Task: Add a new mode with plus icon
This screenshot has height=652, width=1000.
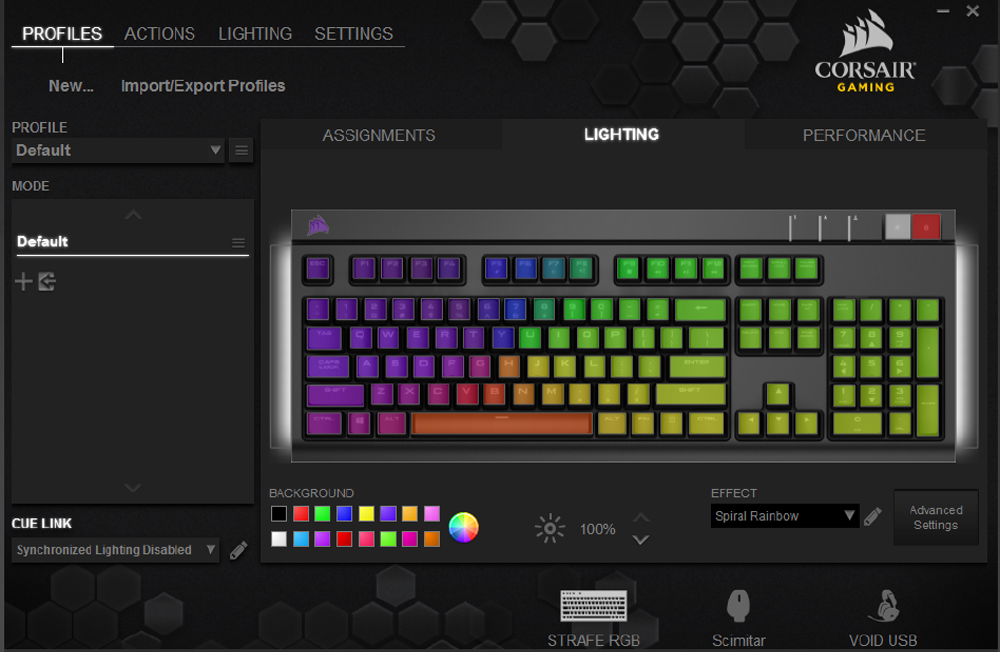Action: [x=24, y=281]
